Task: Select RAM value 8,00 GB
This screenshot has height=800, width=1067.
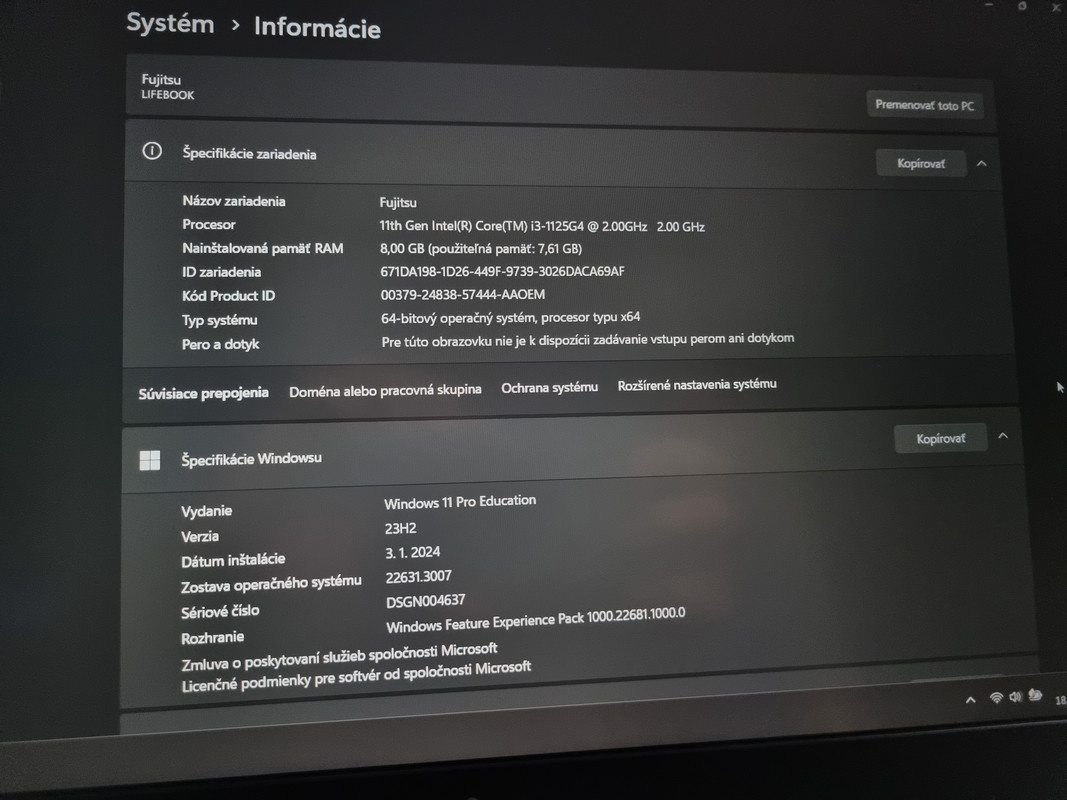Action: tap(480, 249)
